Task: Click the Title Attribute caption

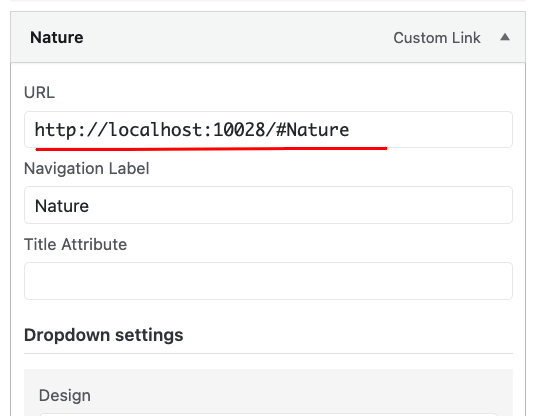Action: click(x=75, y=244)
